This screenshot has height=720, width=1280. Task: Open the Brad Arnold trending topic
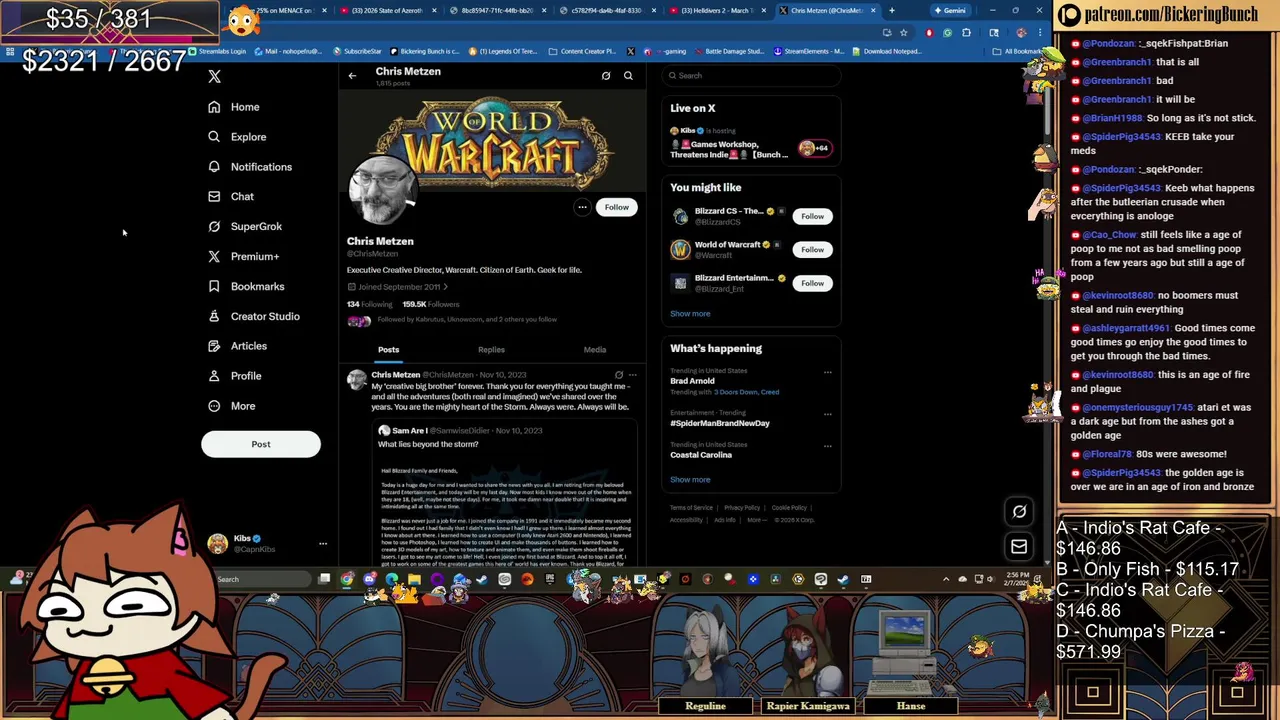pyautogui.click(x=692, y=381)
